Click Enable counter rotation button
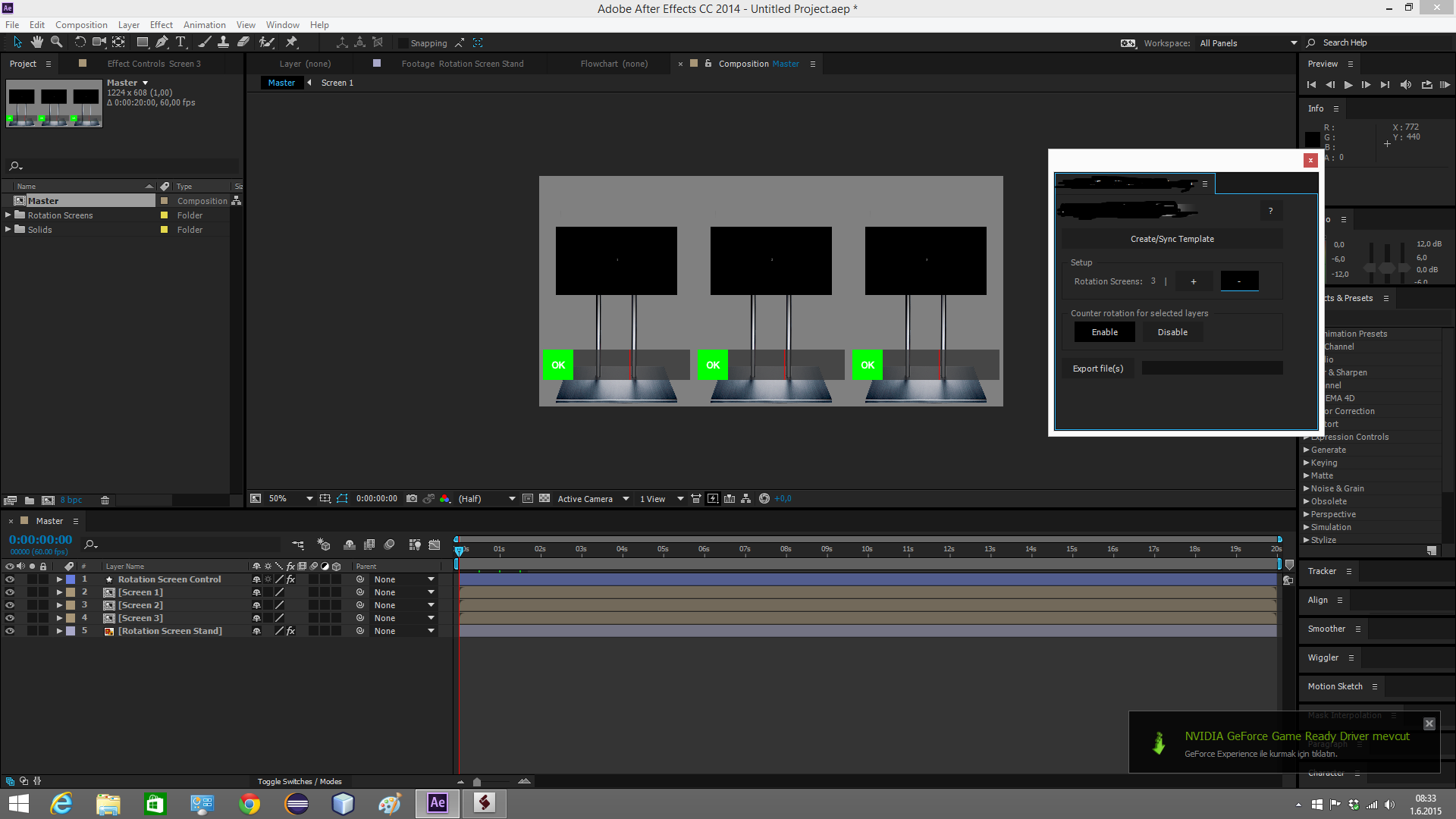 1104,332
